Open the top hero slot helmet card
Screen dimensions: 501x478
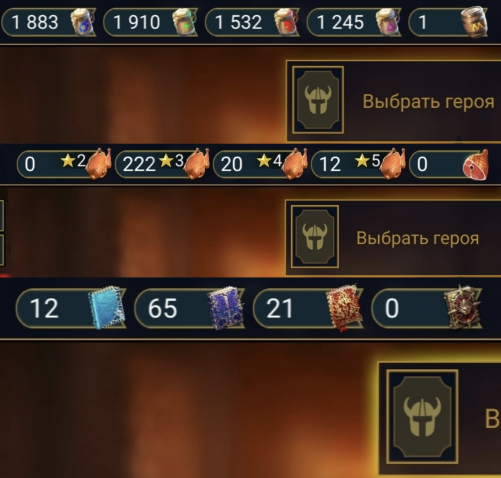[318, 100]
